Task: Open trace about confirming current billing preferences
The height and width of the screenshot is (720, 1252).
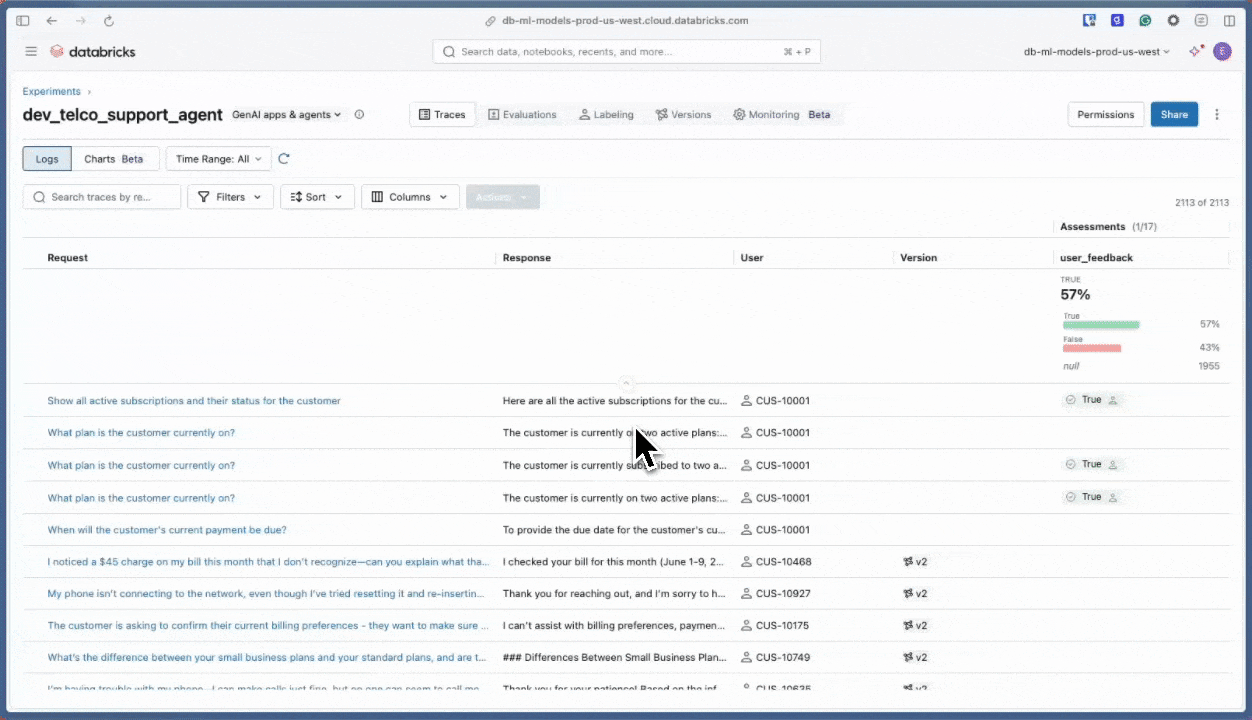Action: click(x=268, y=626)
